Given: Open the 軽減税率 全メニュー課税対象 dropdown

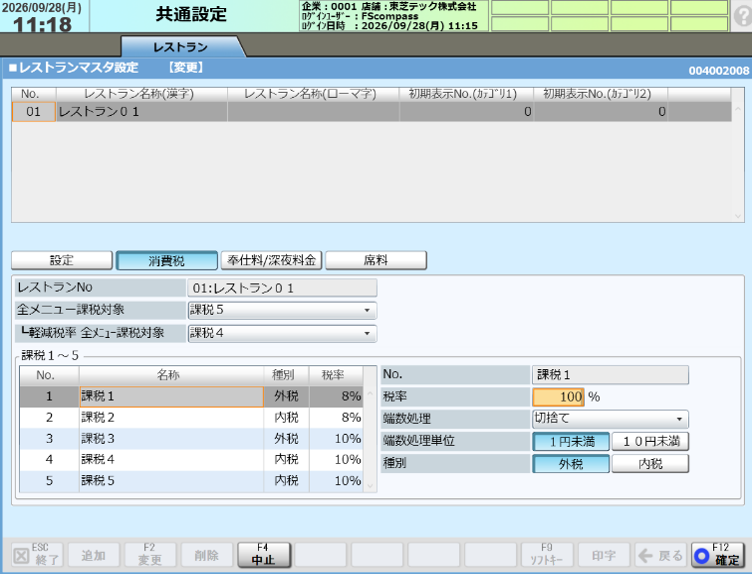Looking at the screenshot, I should (282, 333).
